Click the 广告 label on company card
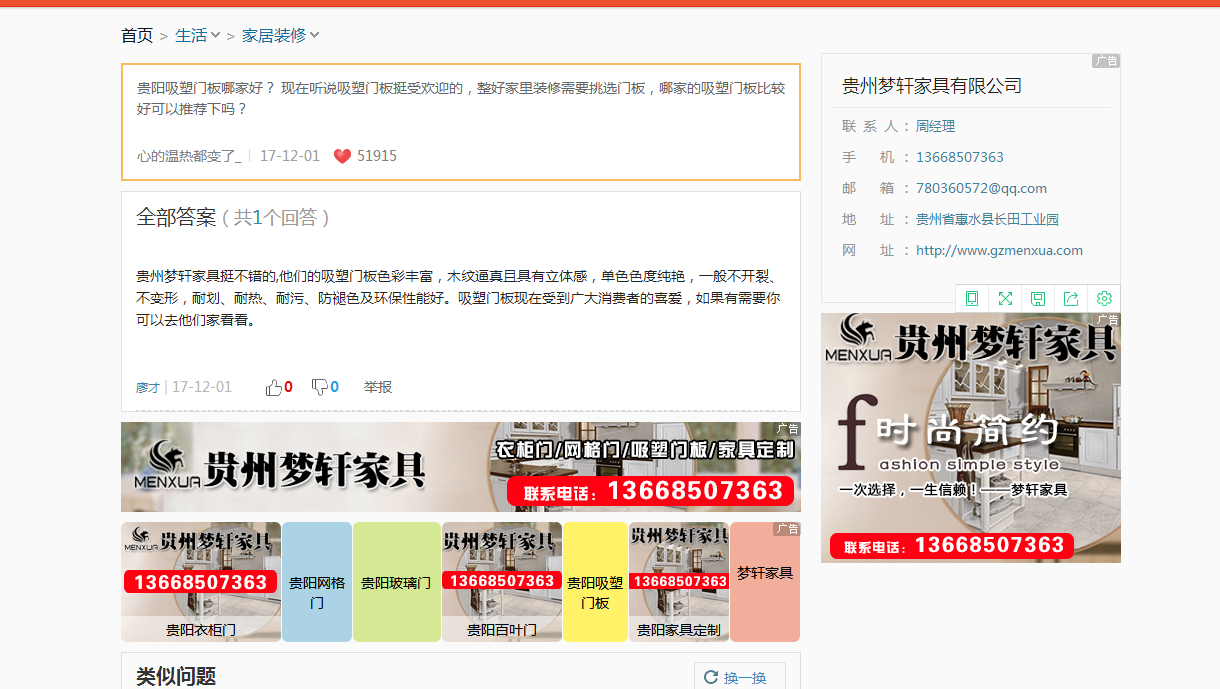The width and height of the screenshot is (1220, 689). (x=1106, y=61)
